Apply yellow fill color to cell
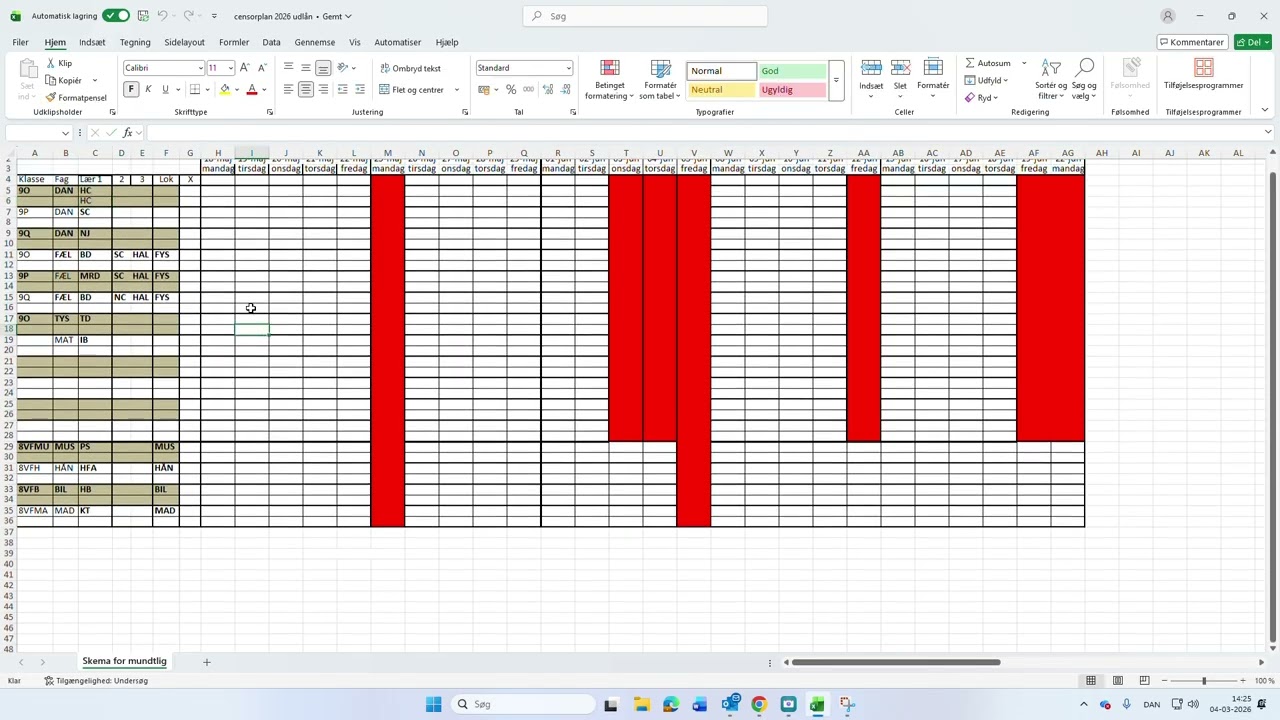Viewport: 1280px width, 720px height. pyautogui.click(x=224, y=90)
